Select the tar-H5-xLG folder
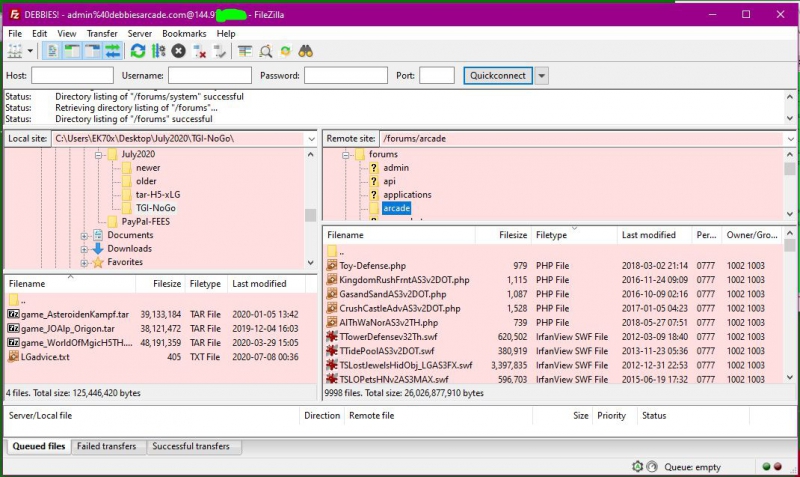 point(158,194)
